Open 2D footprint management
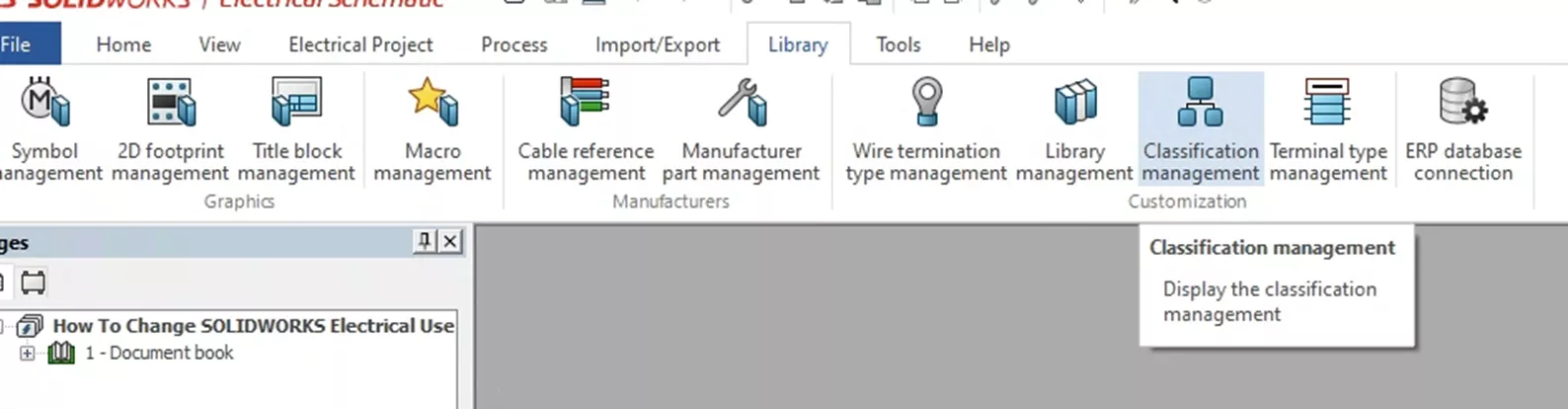 170,129
